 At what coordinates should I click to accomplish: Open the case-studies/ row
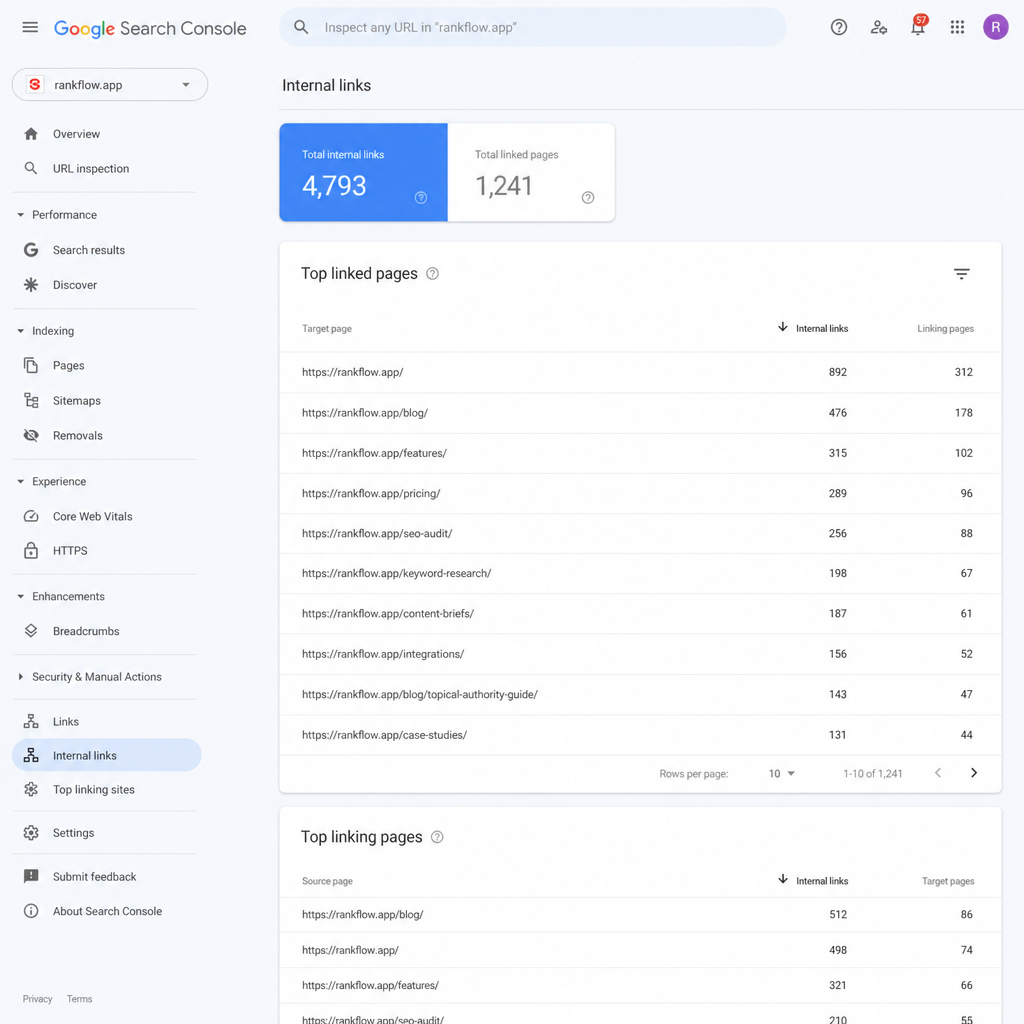pos(640,735)
